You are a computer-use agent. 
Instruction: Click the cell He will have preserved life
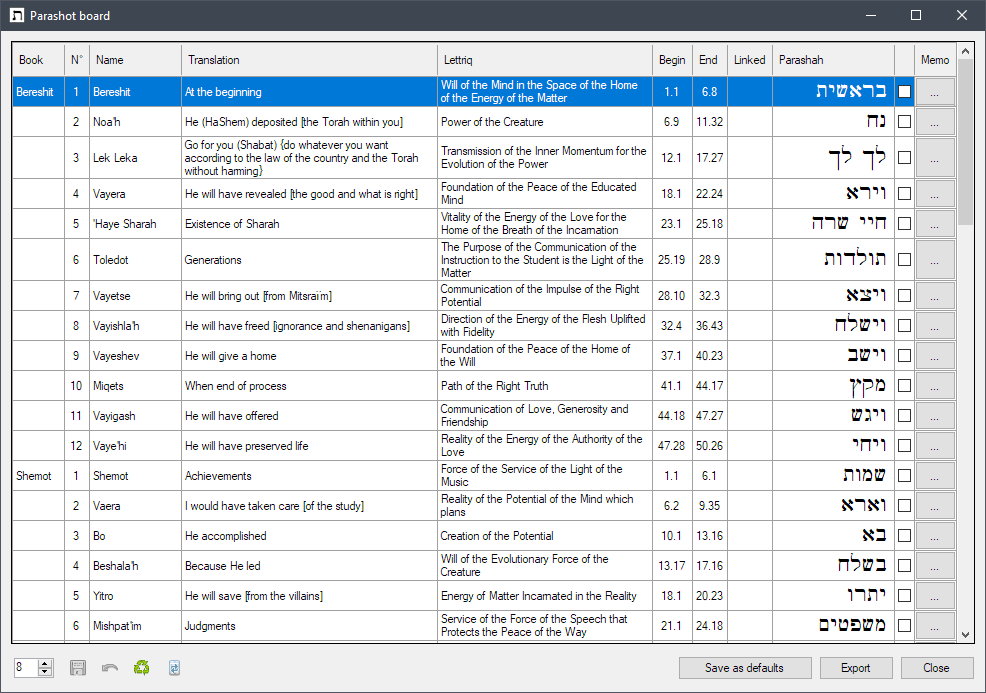point(309,446)
